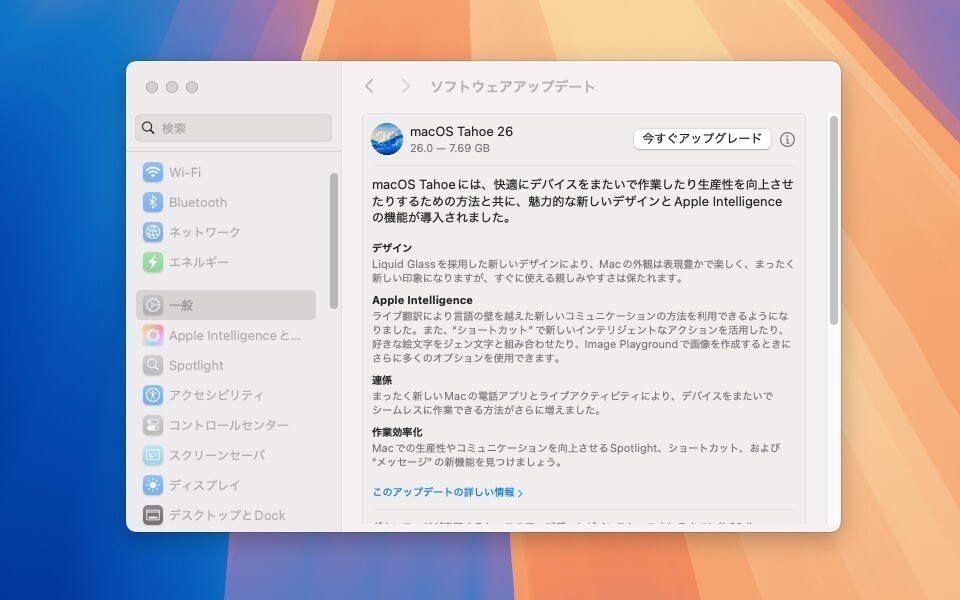Zoom the System Settings window
960x600 pixels.
(x=192, y=87)
